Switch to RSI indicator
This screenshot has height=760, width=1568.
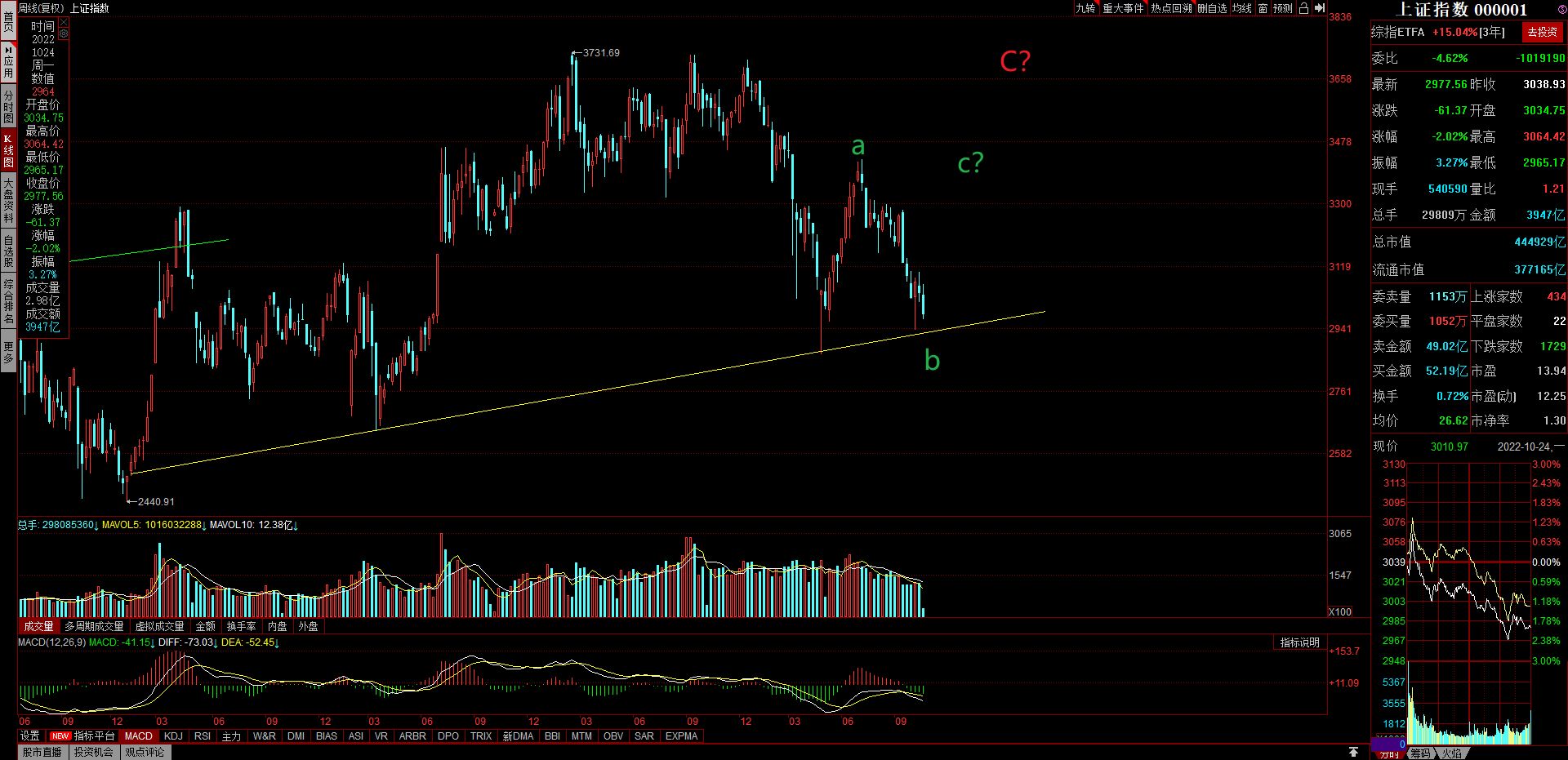[203, 736]
